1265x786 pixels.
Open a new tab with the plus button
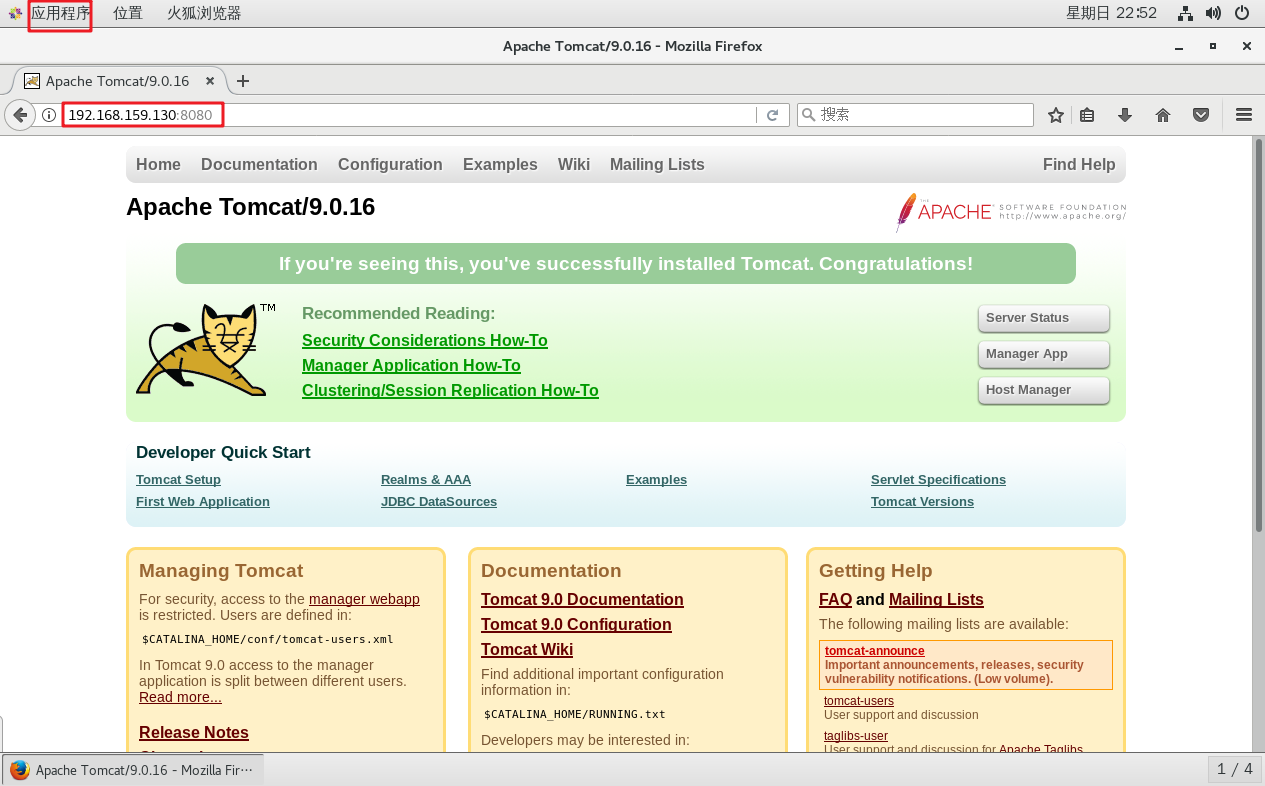click(x=242, y=81)
